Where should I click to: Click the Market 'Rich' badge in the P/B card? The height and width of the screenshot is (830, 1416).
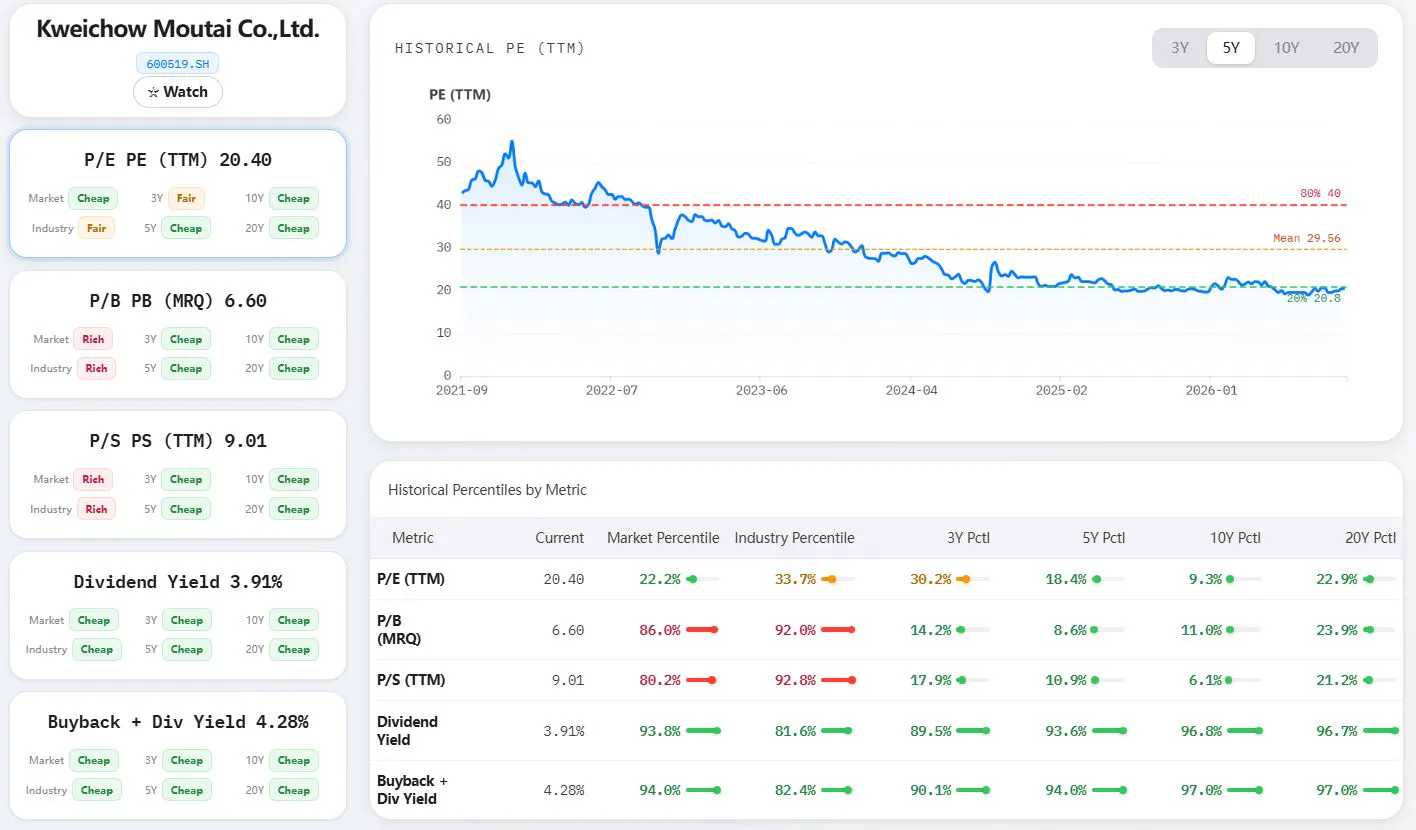pos(93,339)
